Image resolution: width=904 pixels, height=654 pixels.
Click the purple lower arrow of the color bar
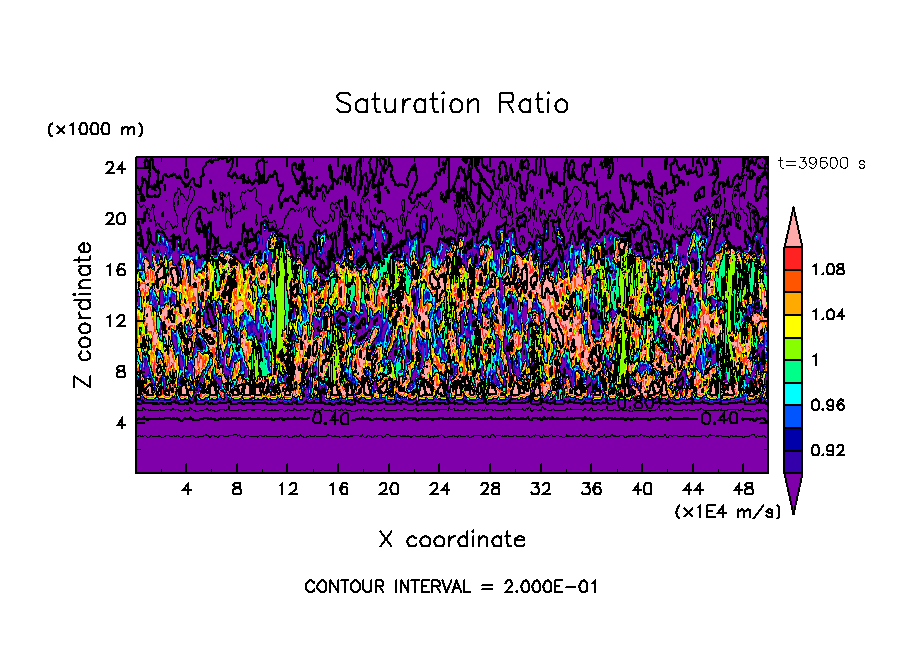point(793,494)
